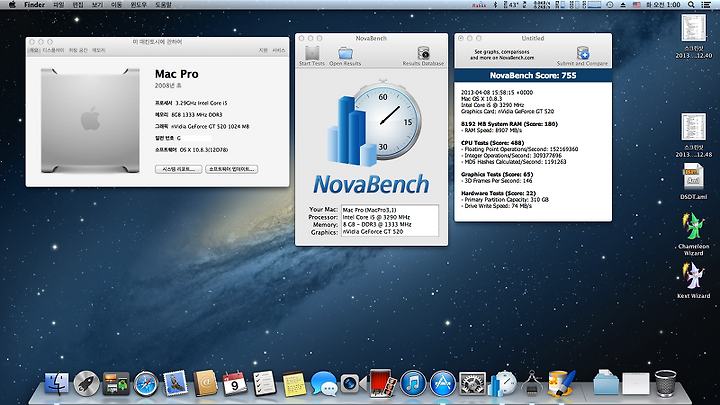Open the Apple menu
Screen dimensions: 720x405
(x=12, y=5)
